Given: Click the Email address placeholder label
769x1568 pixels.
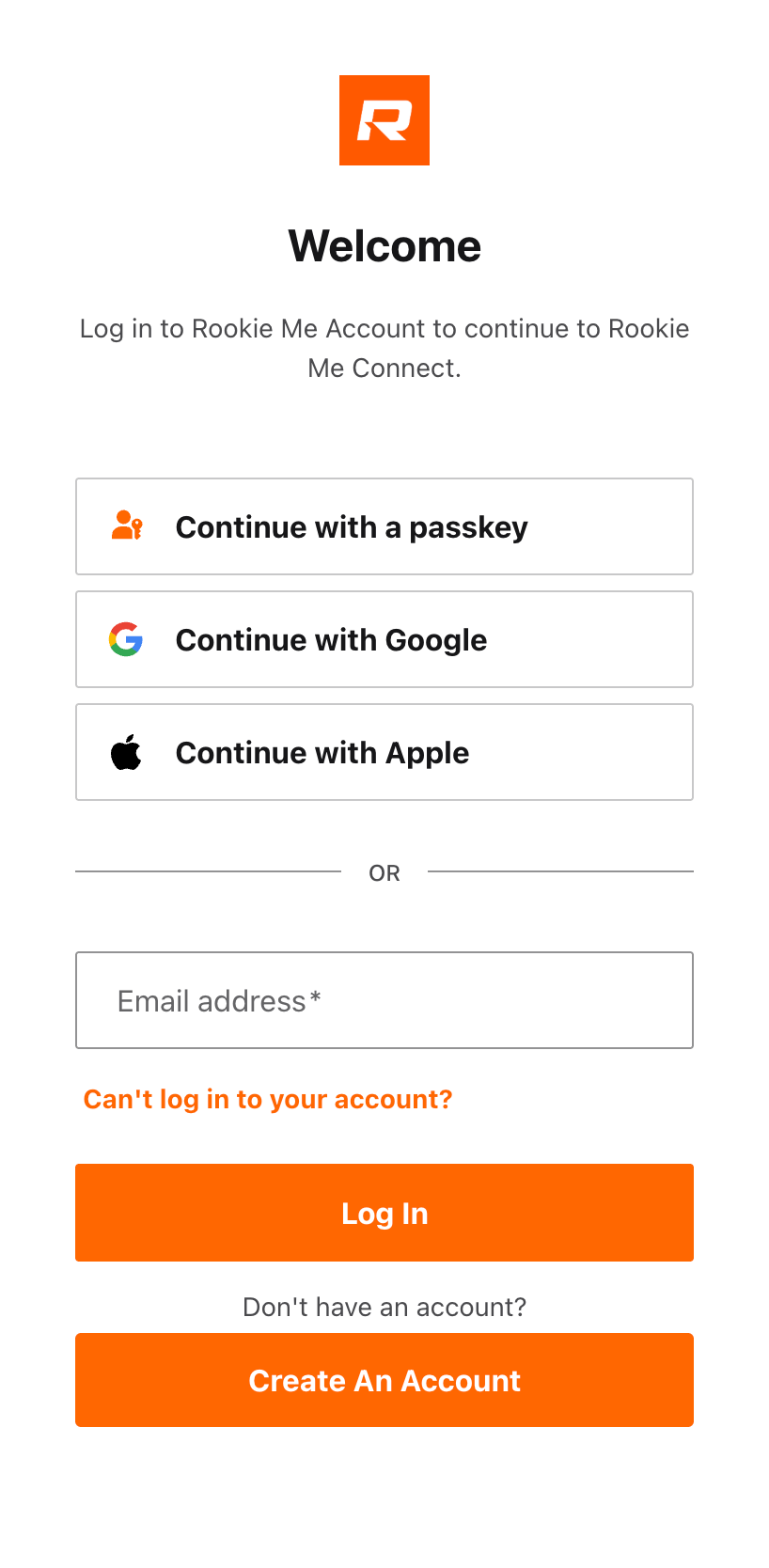Looking at the screenshot, I should (x=212, y=1001).
